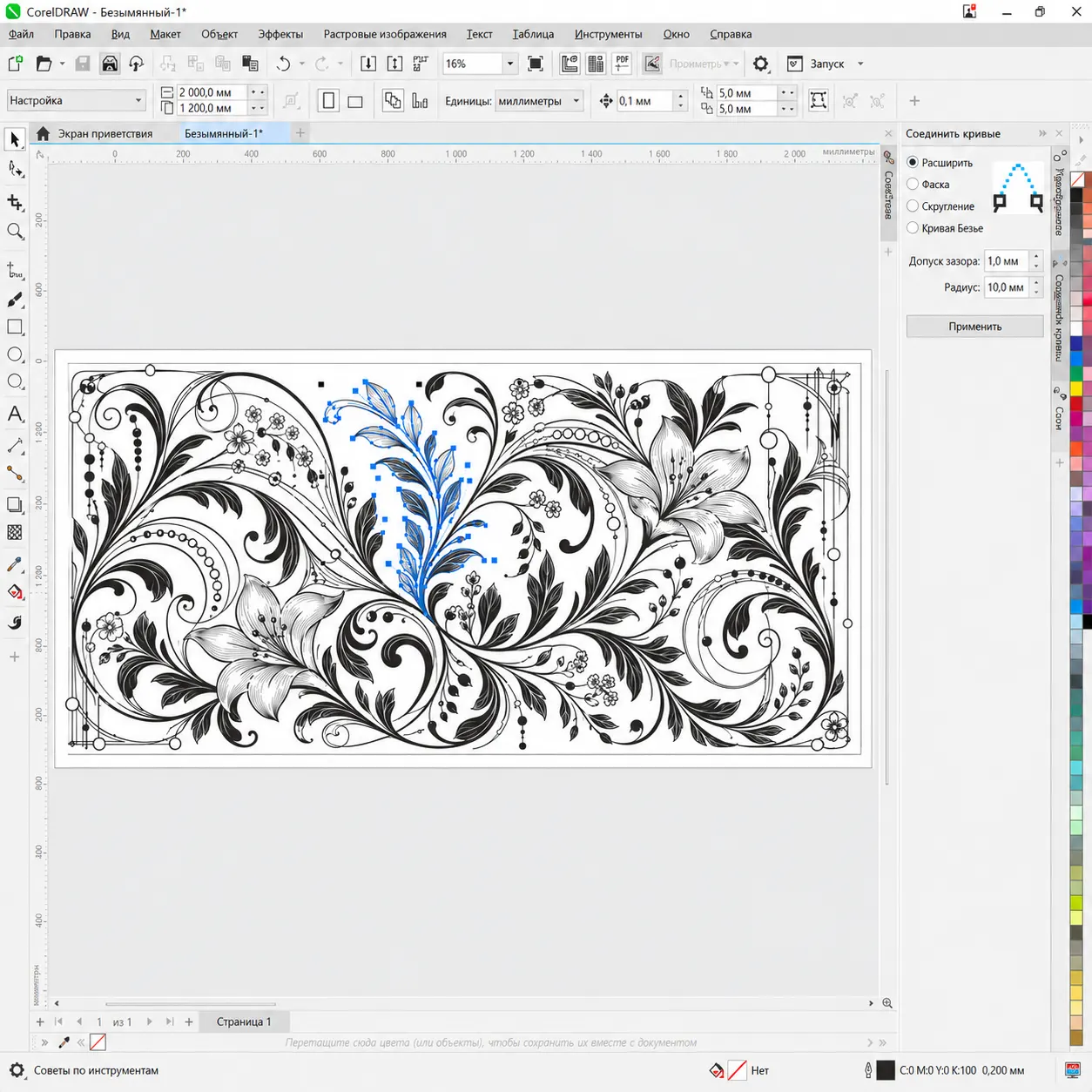
Task: Select the Rectangle tool
Action: pyautogui.click(x=15, y=327)
